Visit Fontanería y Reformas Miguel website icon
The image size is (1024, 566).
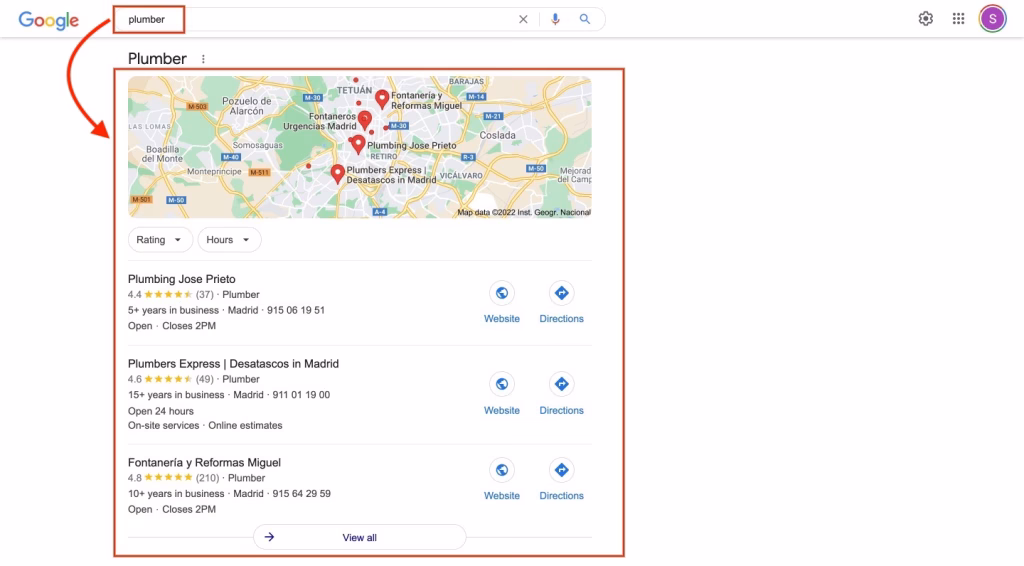502,470
